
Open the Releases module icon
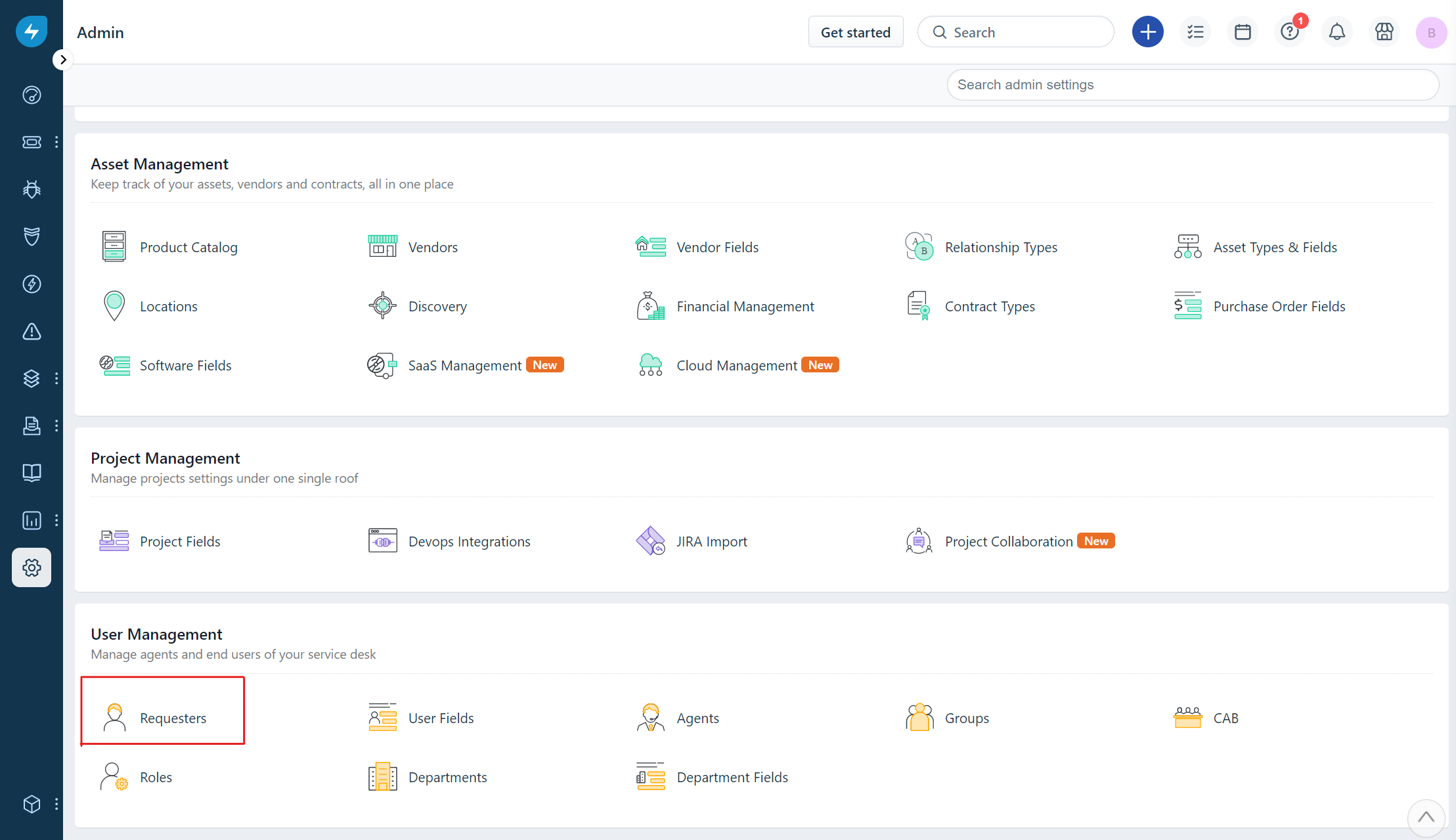pyautogui.click(x=31, y=284)
